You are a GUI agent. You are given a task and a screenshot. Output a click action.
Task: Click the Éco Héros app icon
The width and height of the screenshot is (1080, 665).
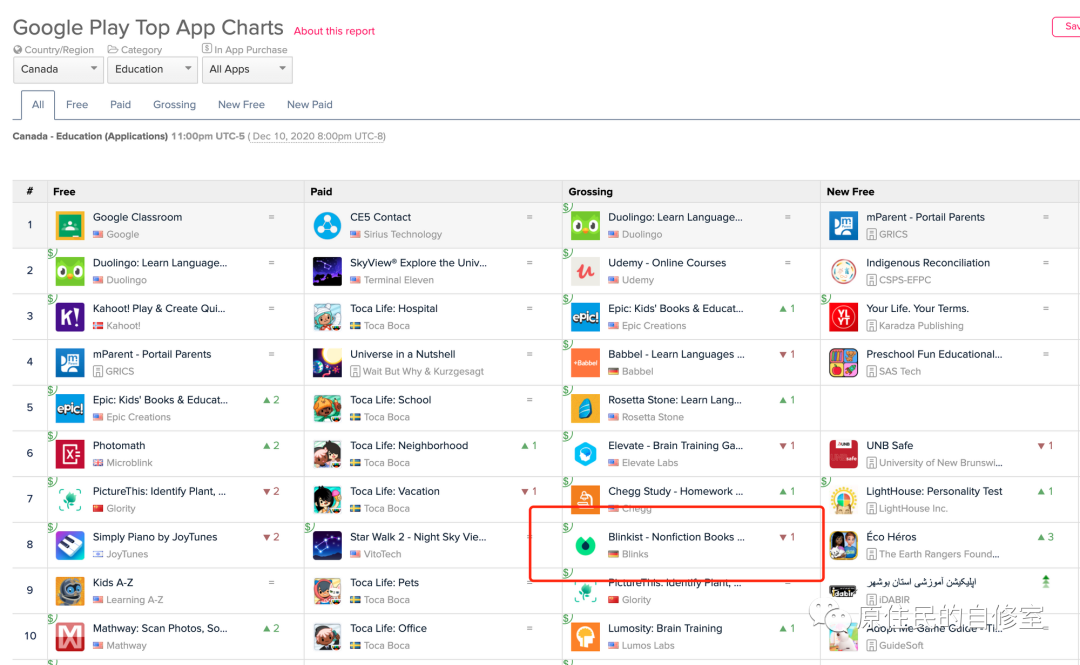(x=843, y=546)
